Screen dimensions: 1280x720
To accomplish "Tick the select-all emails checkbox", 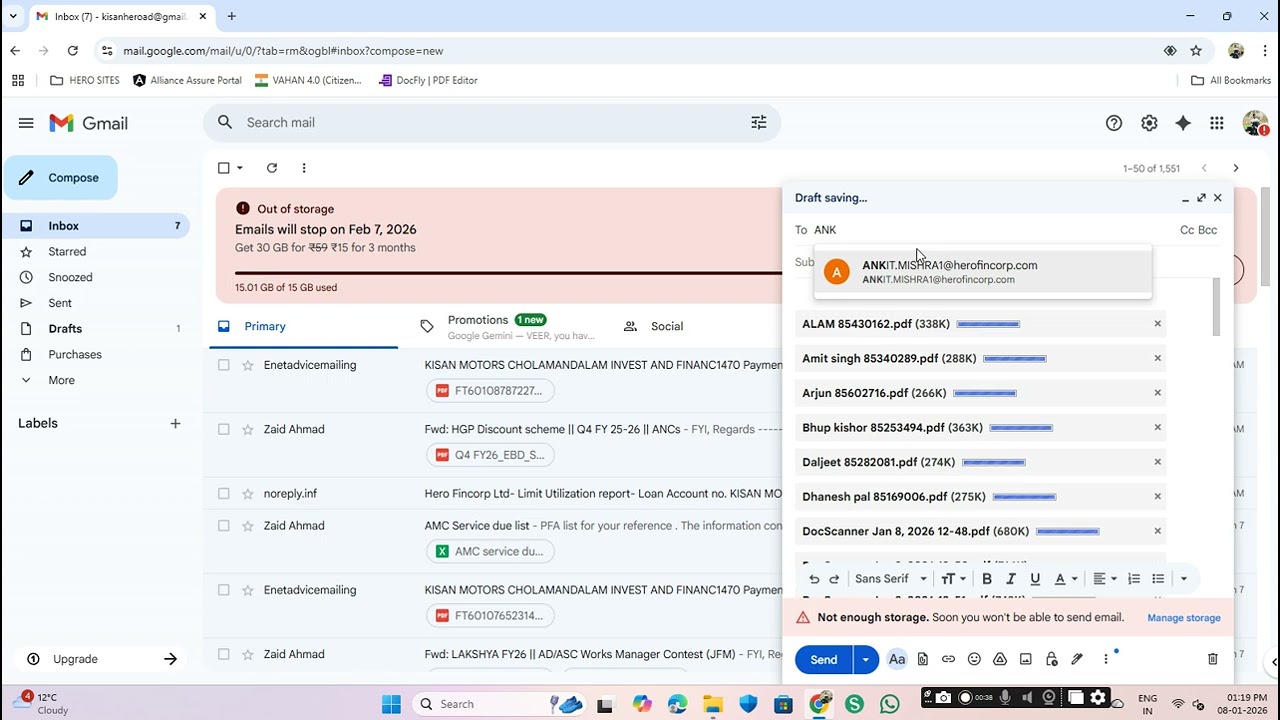I will (224, 168).
